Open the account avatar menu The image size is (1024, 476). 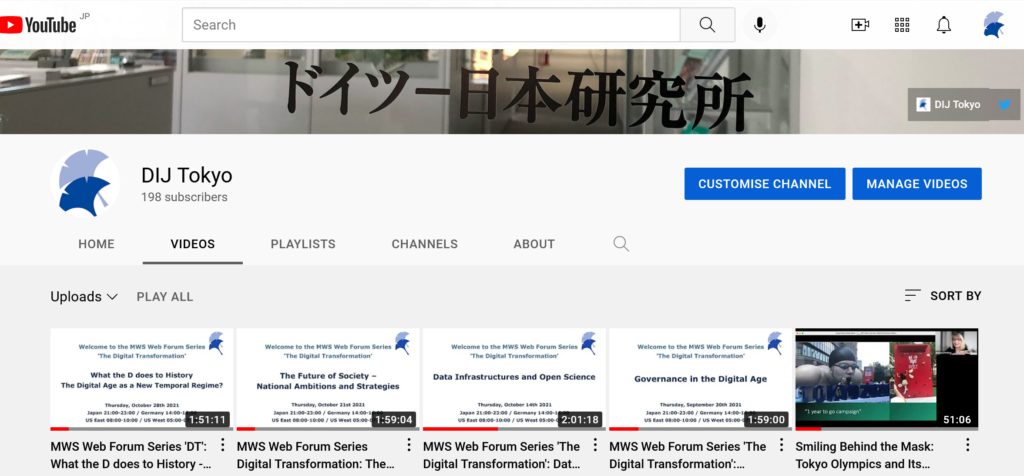[993, 25]
